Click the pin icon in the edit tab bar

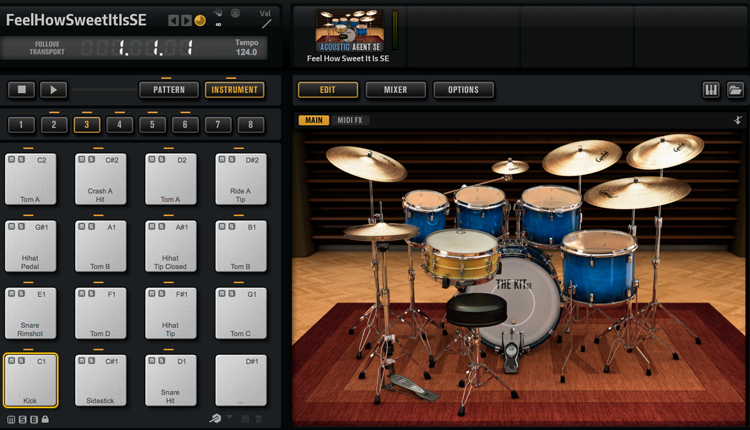pyautogui.click(x=738, y=120)
